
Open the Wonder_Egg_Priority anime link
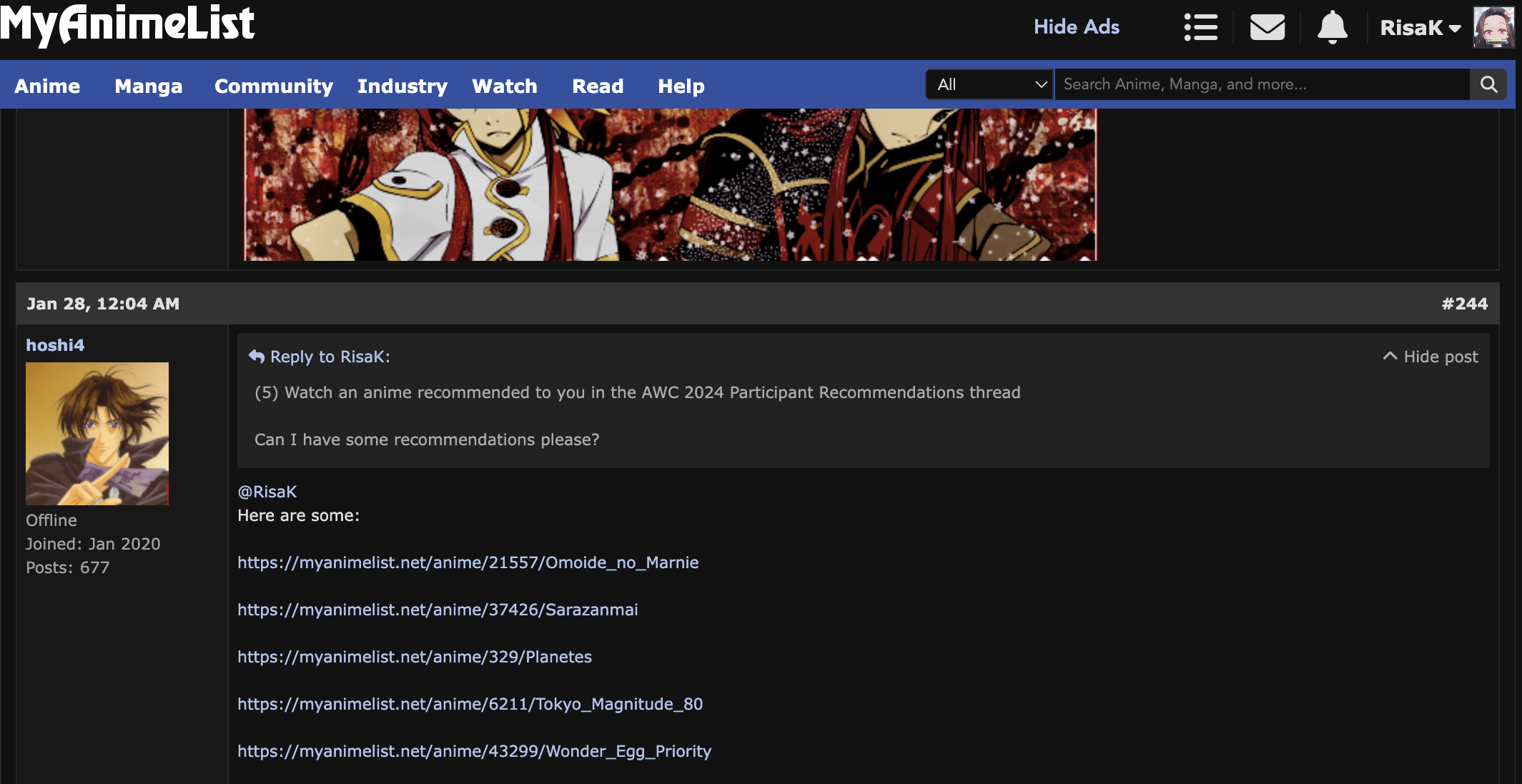pos(474,751)
